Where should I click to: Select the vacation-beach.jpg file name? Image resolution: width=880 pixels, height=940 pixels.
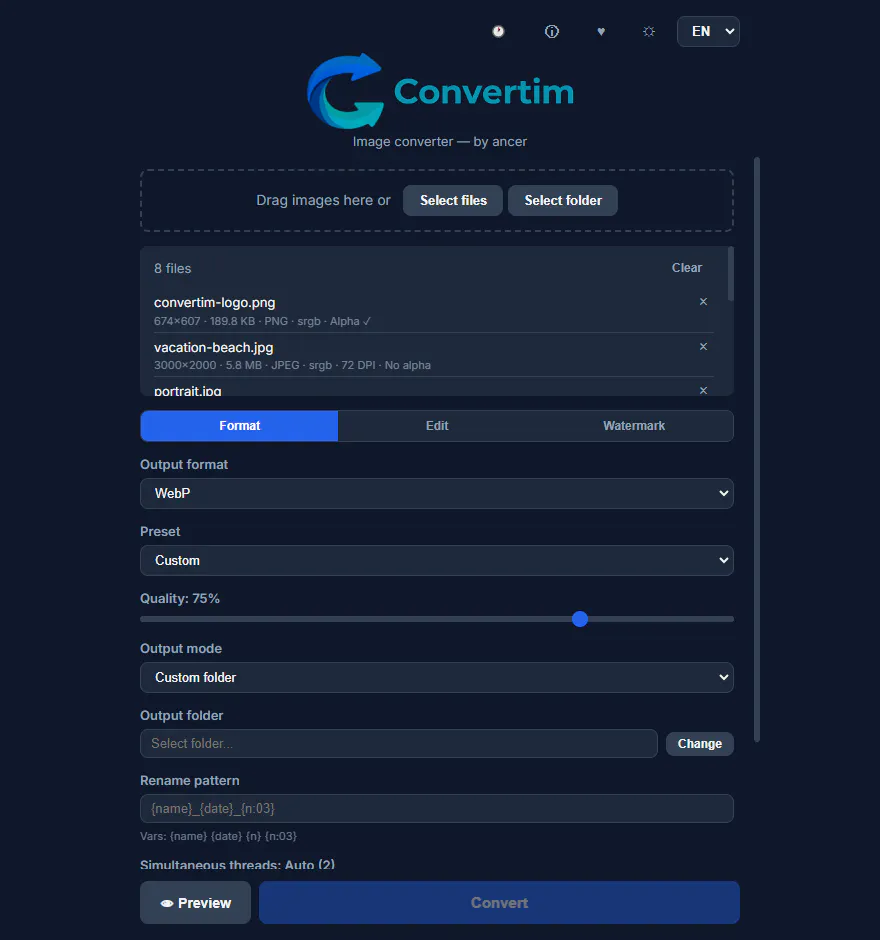[213, 348]
